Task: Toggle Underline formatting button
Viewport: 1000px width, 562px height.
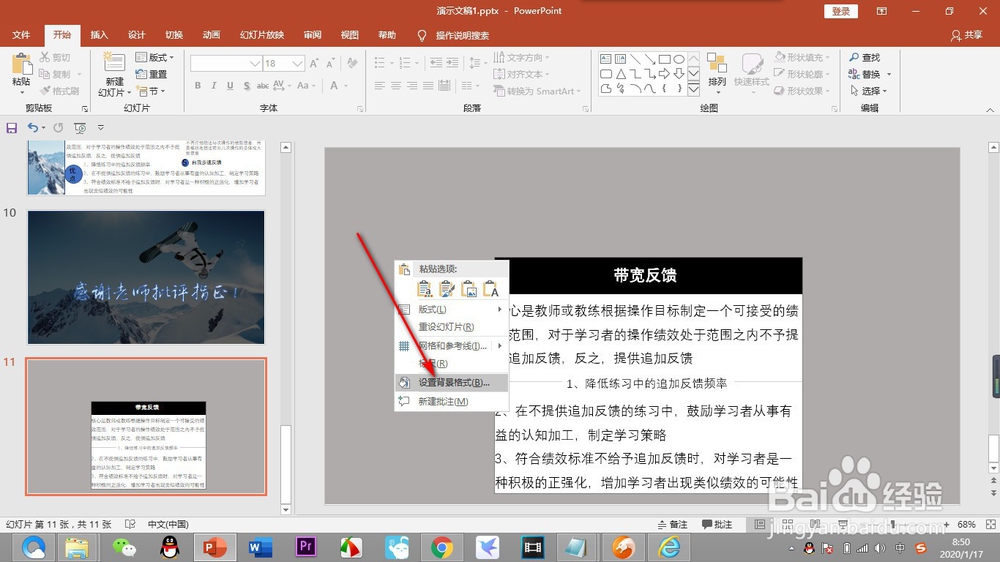Action: pos(230,85)
